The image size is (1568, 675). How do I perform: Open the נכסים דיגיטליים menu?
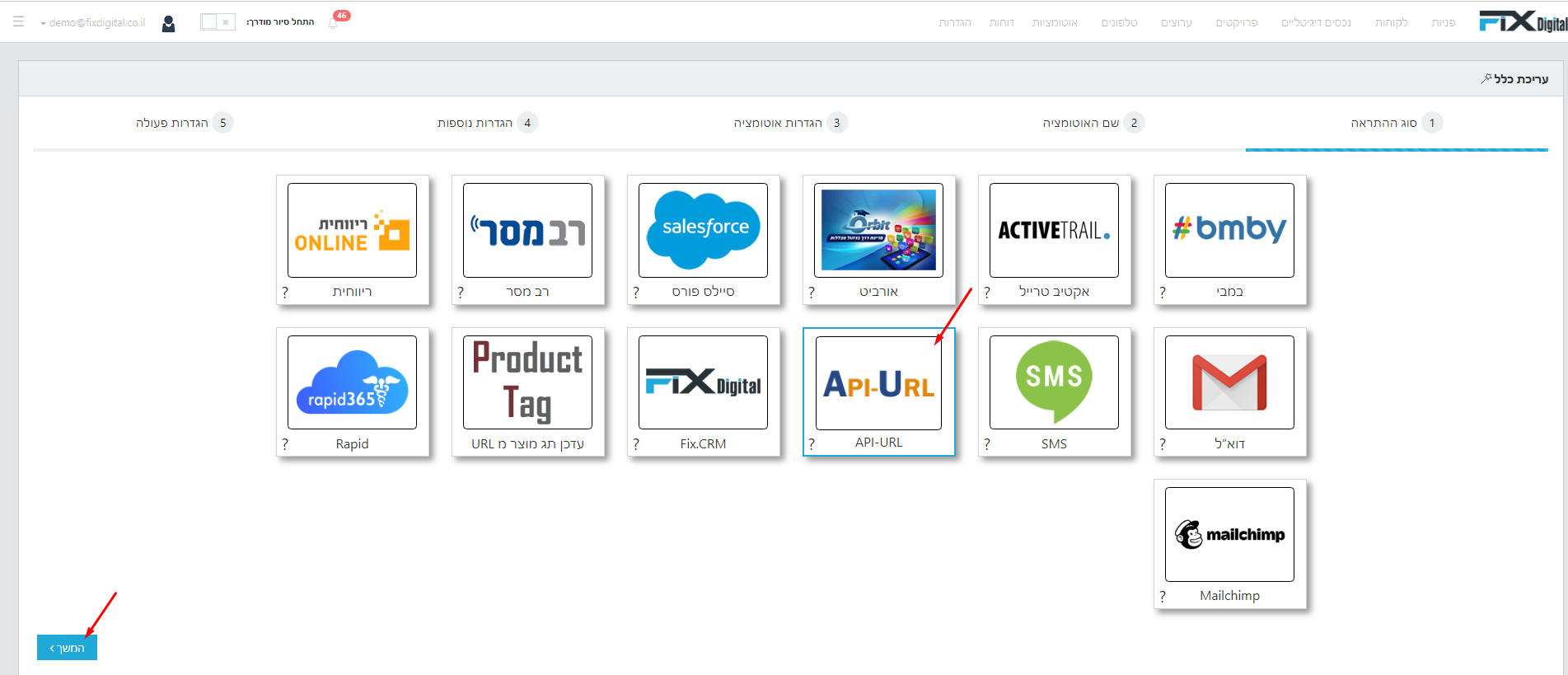pyautogui.click(x=1316, y=22)
